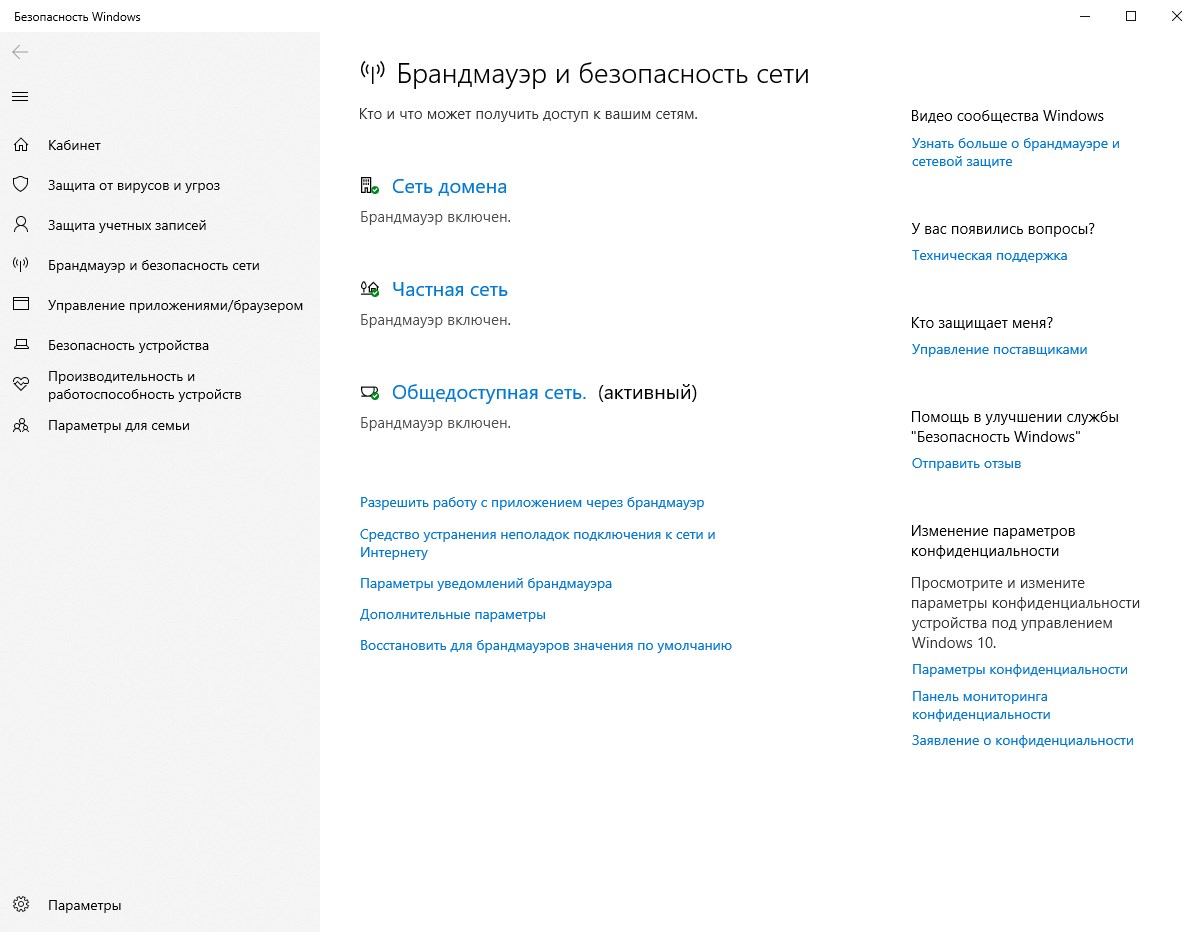Open Дополнительные параметры link
The image size is (1200, 932).
(x=452, y=614)
